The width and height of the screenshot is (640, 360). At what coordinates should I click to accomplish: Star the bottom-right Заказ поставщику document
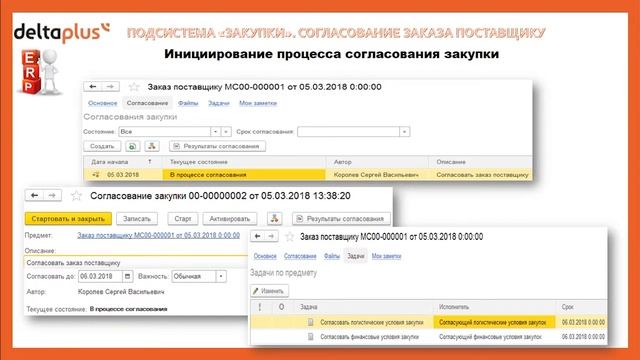(289, 237)
